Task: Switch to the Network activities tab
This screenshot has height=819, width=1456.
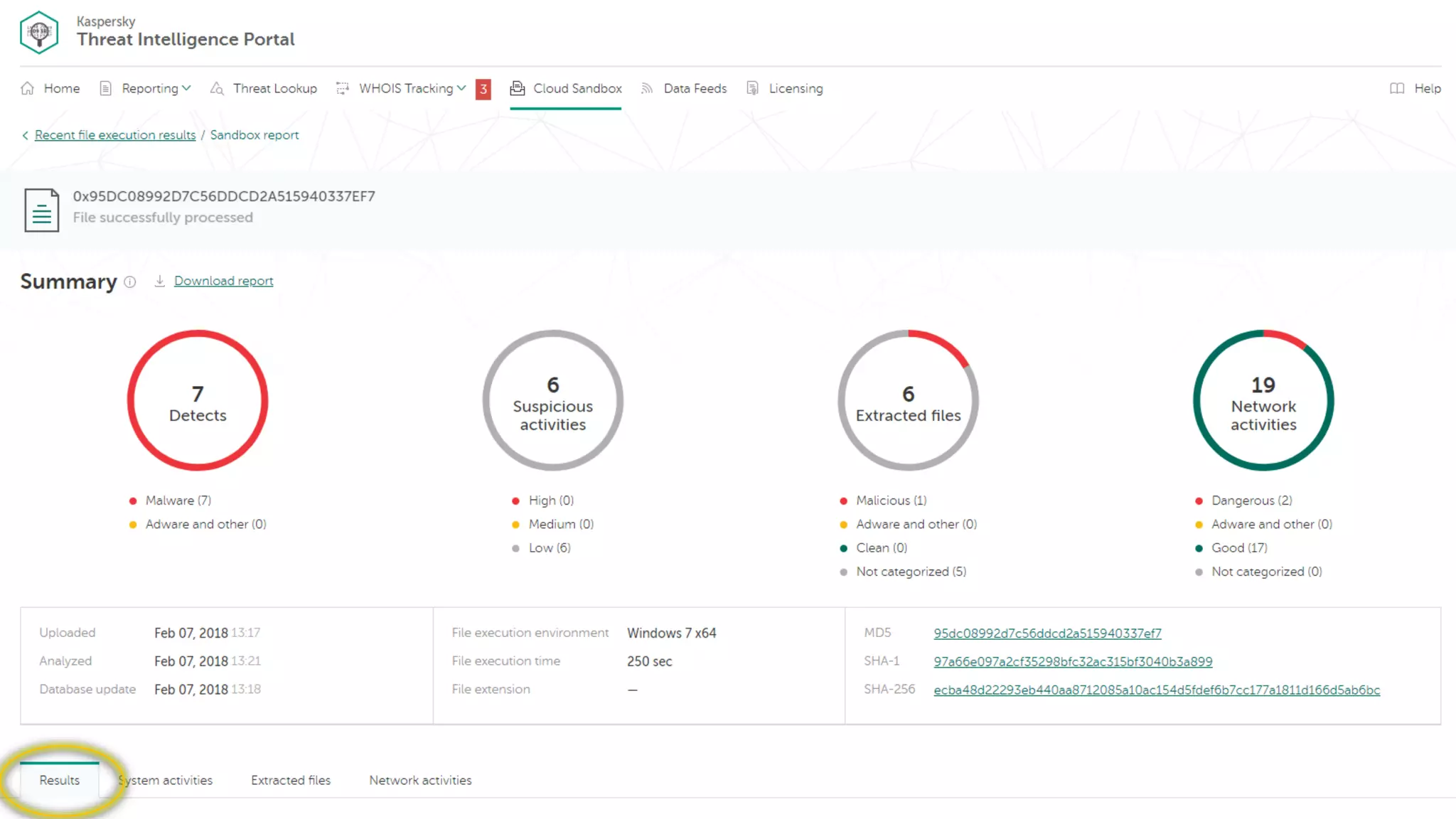Action: pyautogui.click(x=420, y=780)
